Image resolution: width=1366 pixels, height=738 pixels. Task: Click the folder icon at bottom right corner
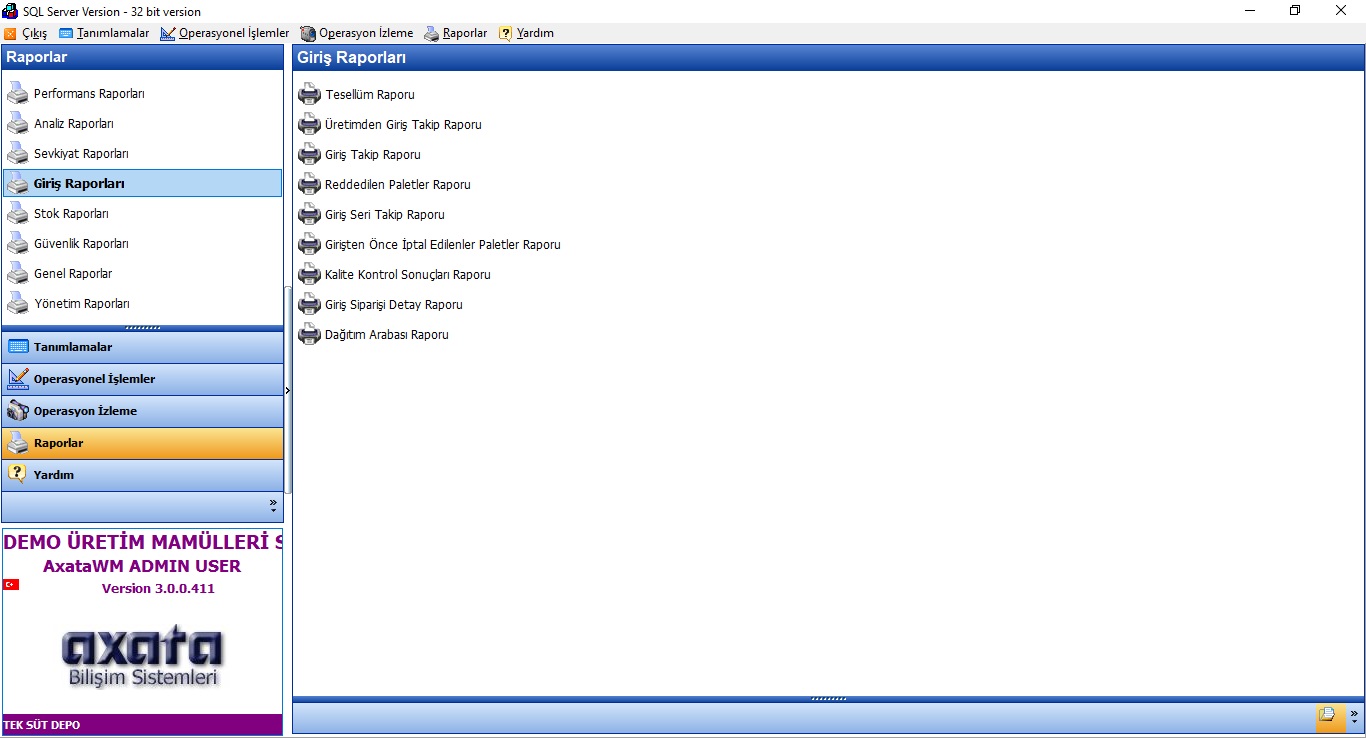click(x=1327, y=715)
